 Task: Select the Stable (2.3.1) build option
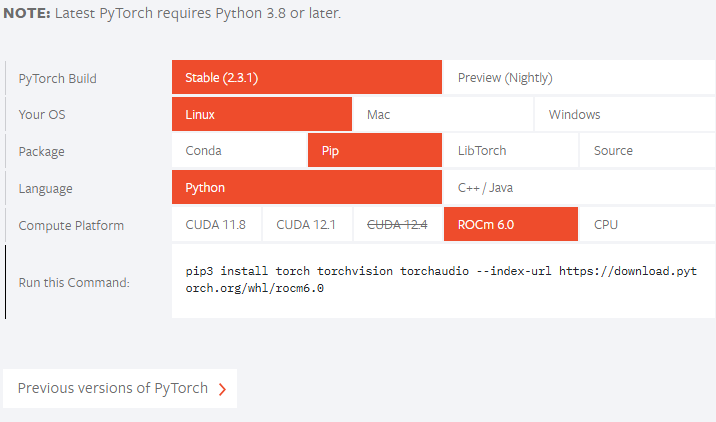tap(307, 77)
